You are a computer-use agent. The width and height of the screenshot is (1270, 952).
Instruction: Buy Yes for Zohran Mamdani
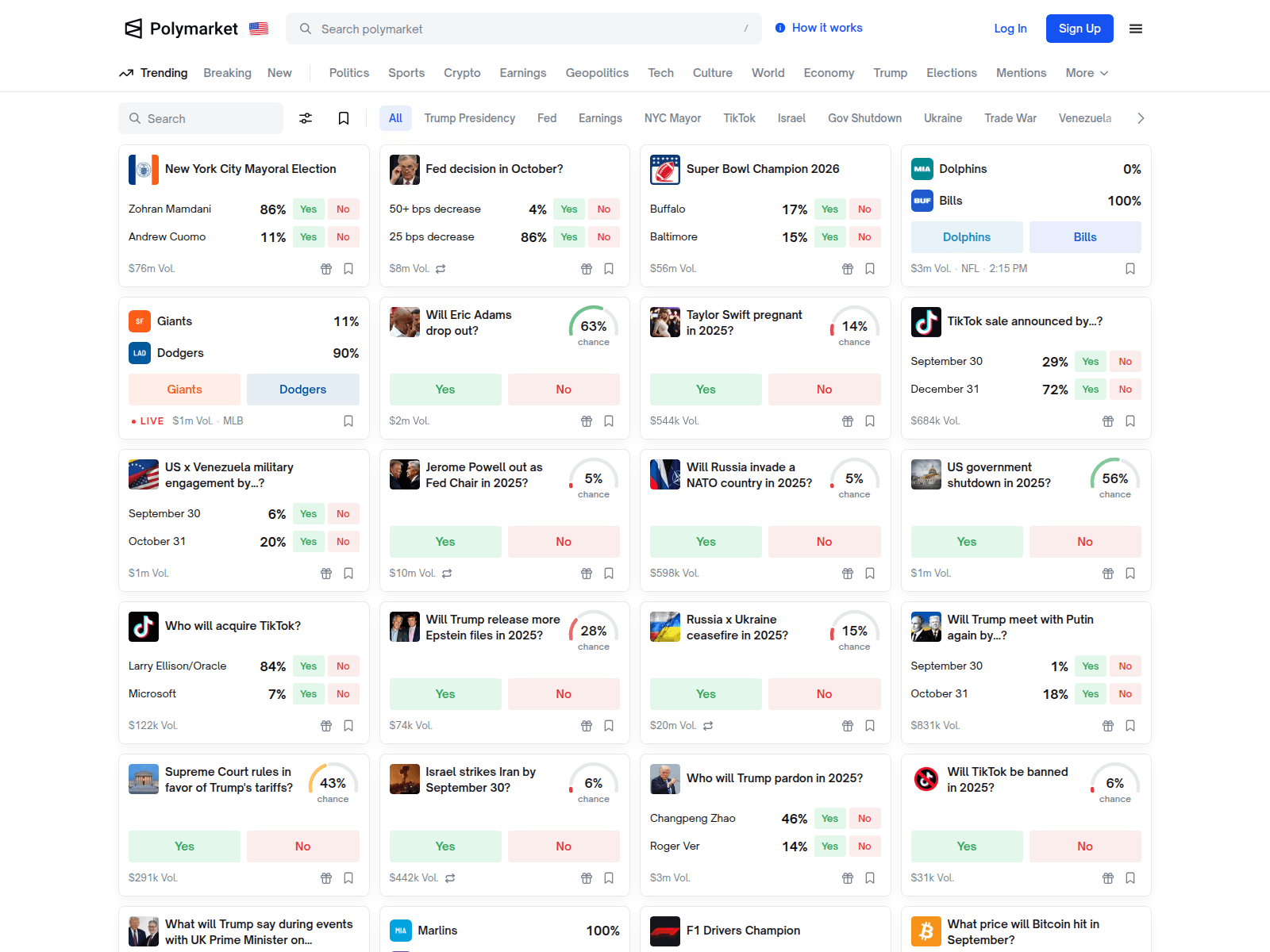click(309, 209)
